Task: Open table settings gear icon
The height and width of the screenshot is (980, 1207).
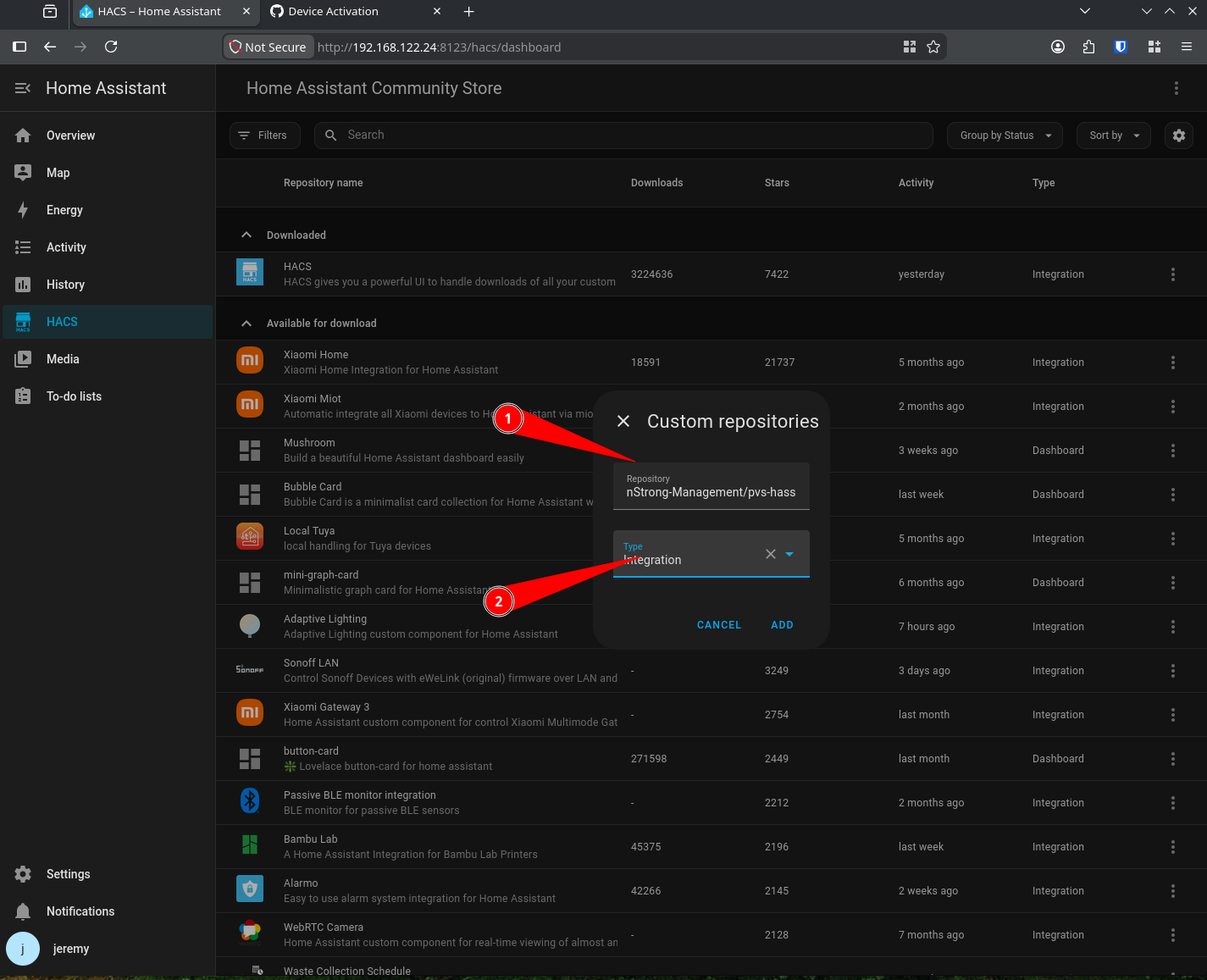Action: (1179, 136)
